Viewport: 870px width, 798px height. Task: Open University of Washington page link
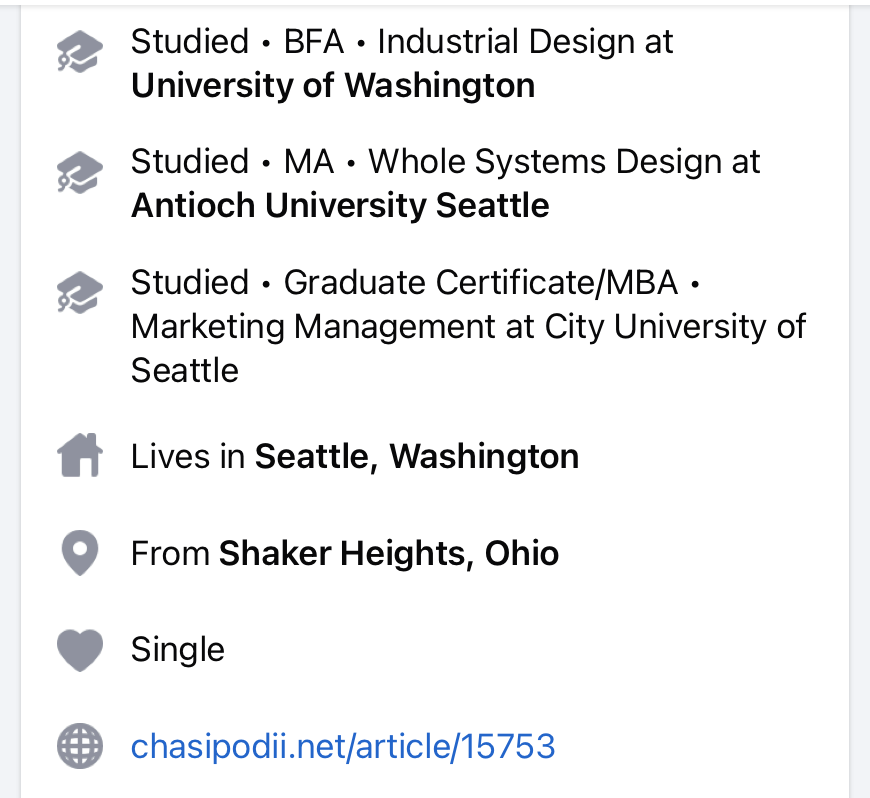point(333,86)
